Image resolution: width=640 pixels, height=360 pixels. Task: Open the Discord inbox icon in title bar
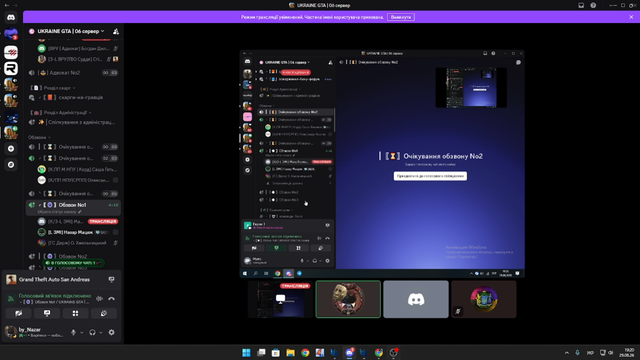581,5
